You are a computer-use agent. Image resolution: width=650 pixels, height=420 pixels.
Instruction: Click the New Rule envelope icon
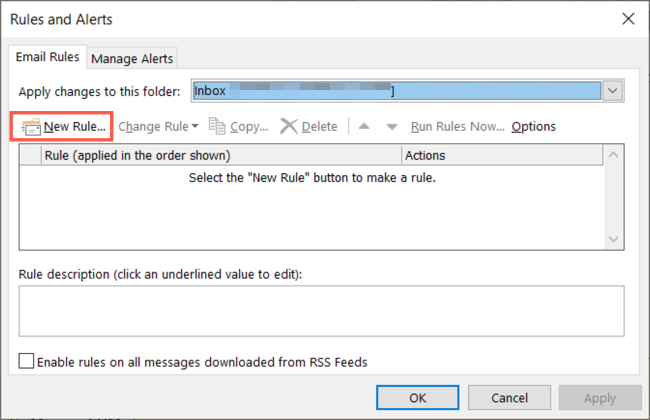click(x=29, y=127)
